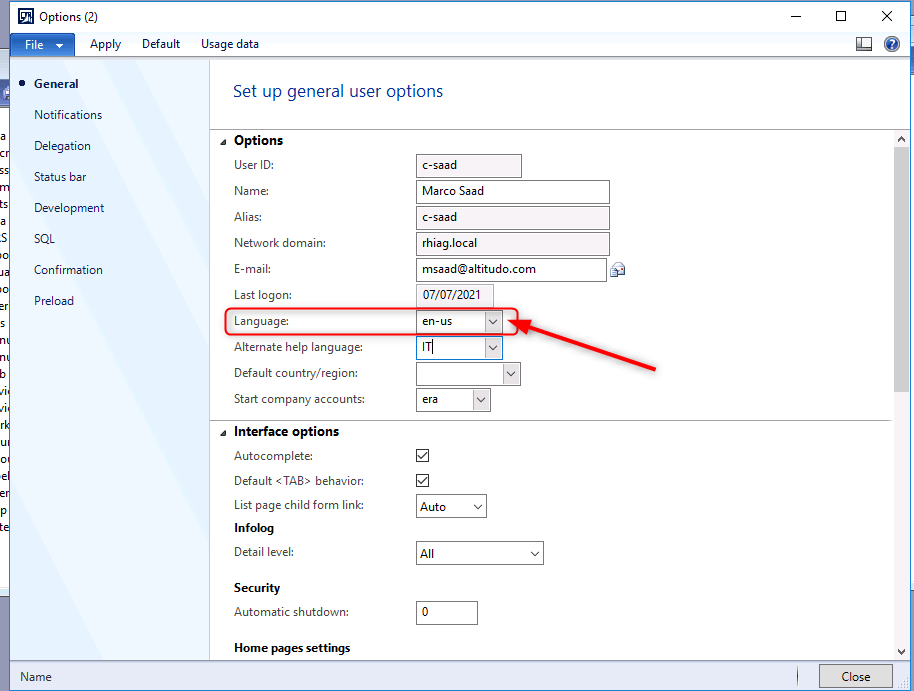Click the Automatic shutdown input field
The height and width of the screenshot is (691, 914).
[x=446, y=612]
